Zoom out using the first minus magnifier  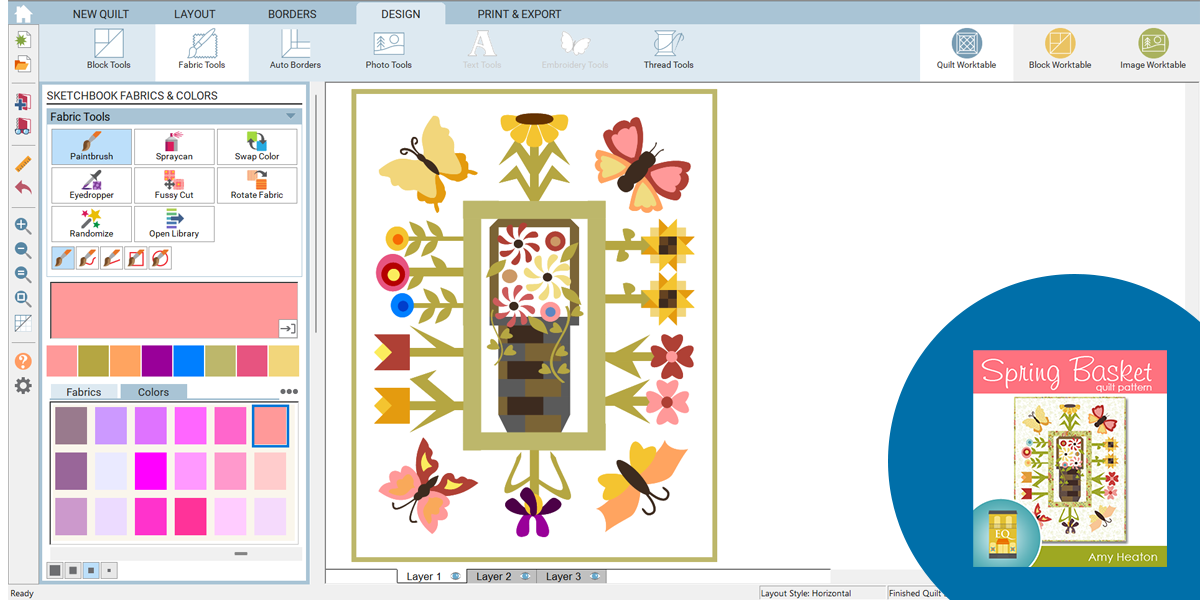pos(22,250)
